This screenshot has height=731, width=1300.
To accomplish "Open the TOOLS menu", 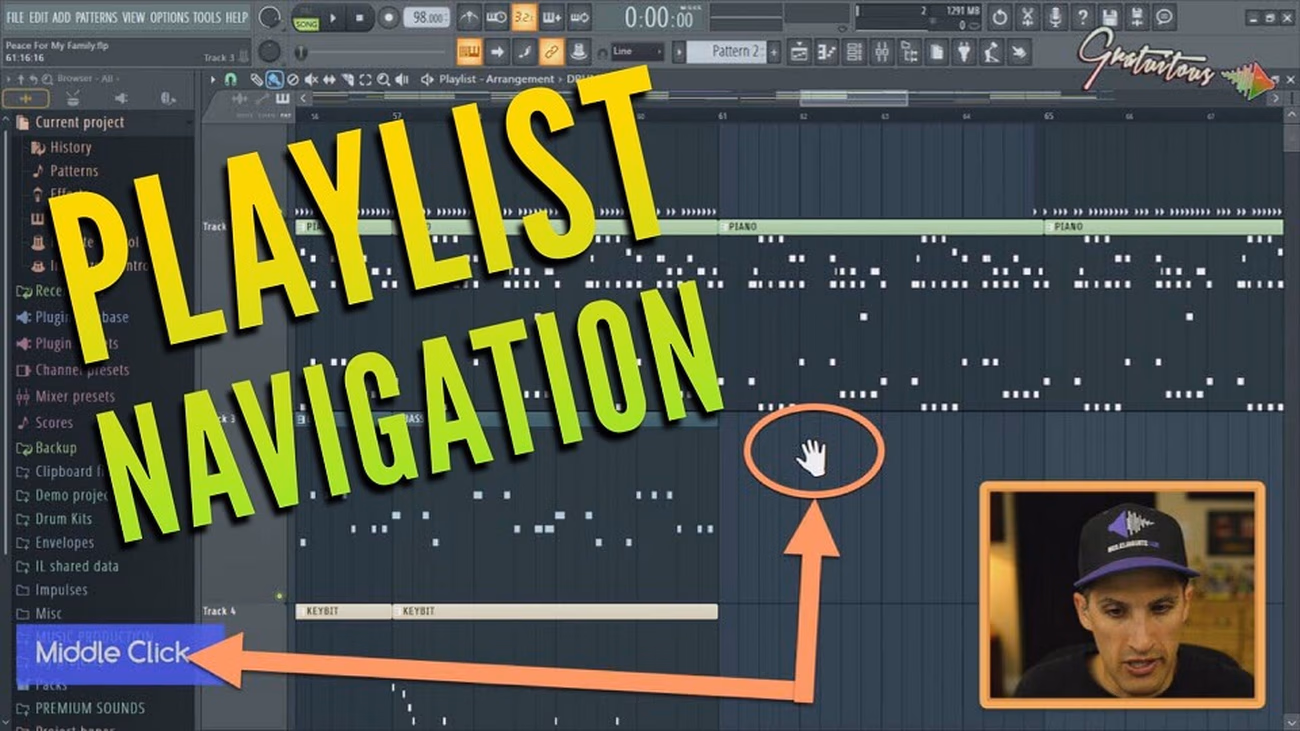I will (207, 17).
